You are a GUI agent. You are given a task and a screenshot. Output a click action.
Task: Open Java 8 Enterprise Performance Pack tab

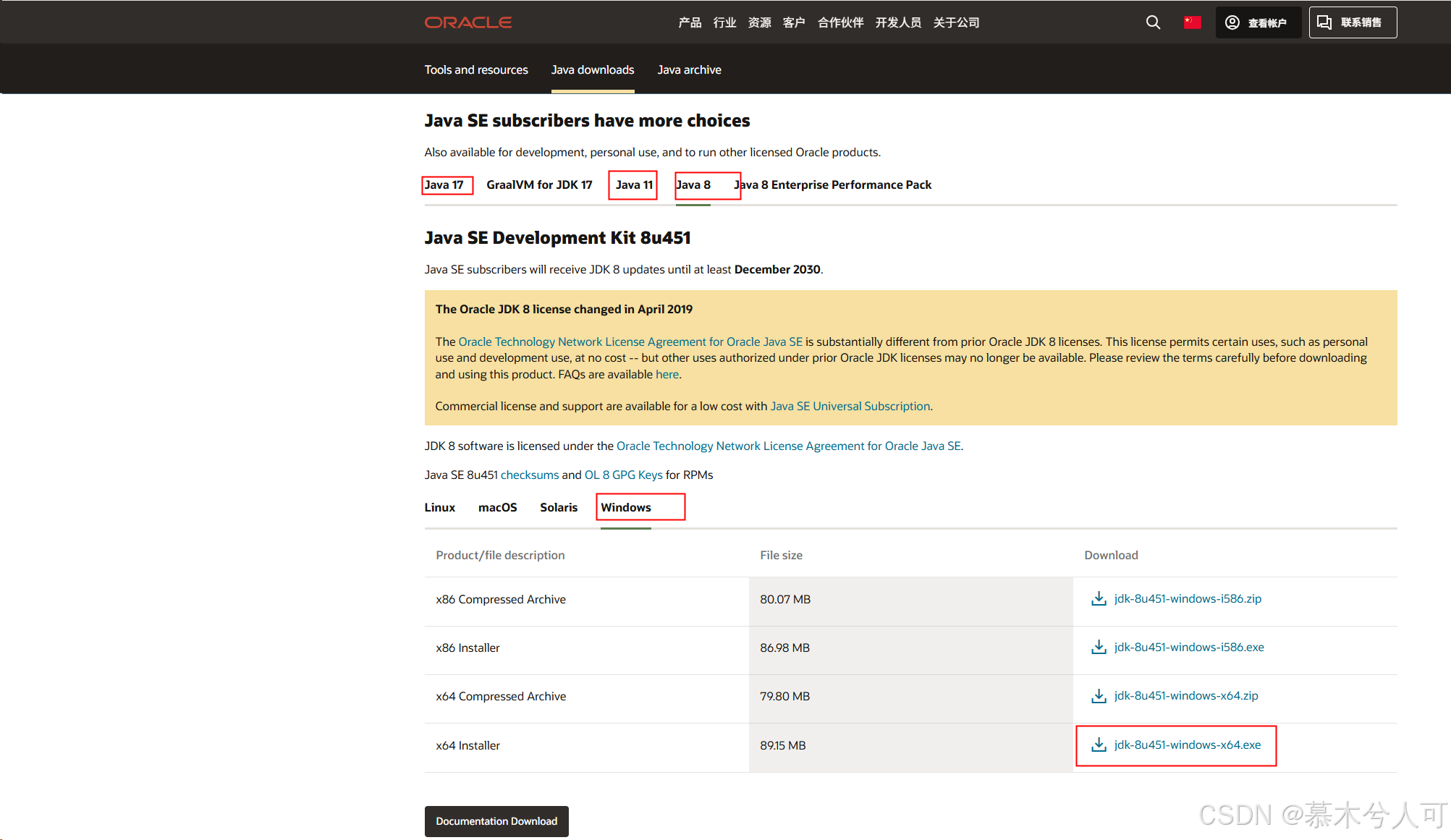(x=832, y=184)
